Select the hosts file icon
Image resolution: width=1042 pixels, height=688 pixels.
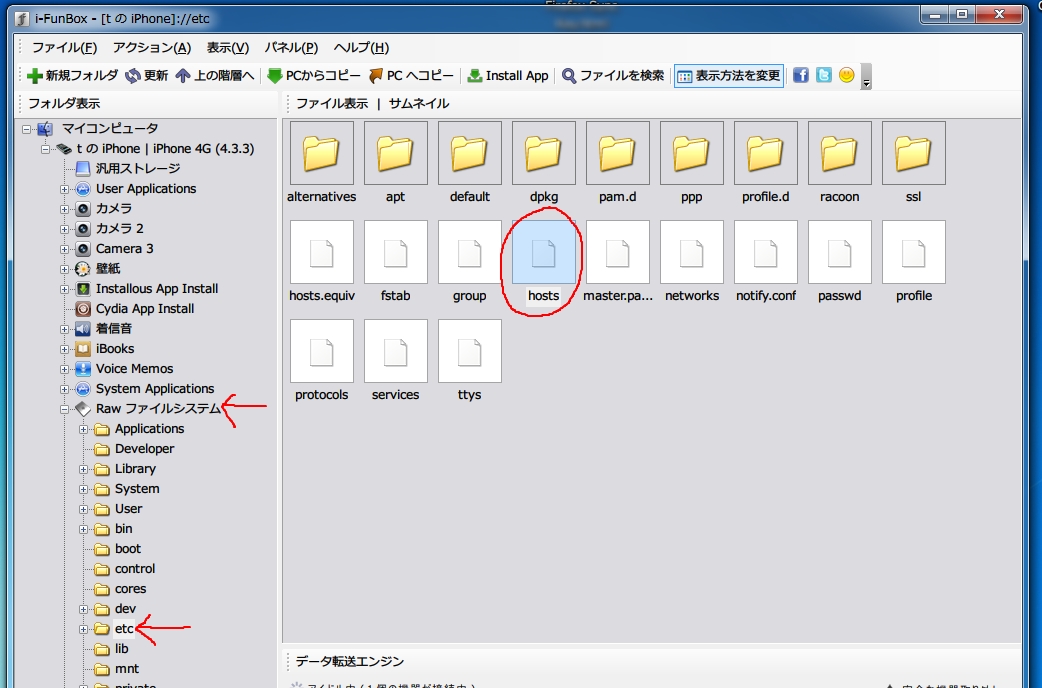click(x=544, y=252)
